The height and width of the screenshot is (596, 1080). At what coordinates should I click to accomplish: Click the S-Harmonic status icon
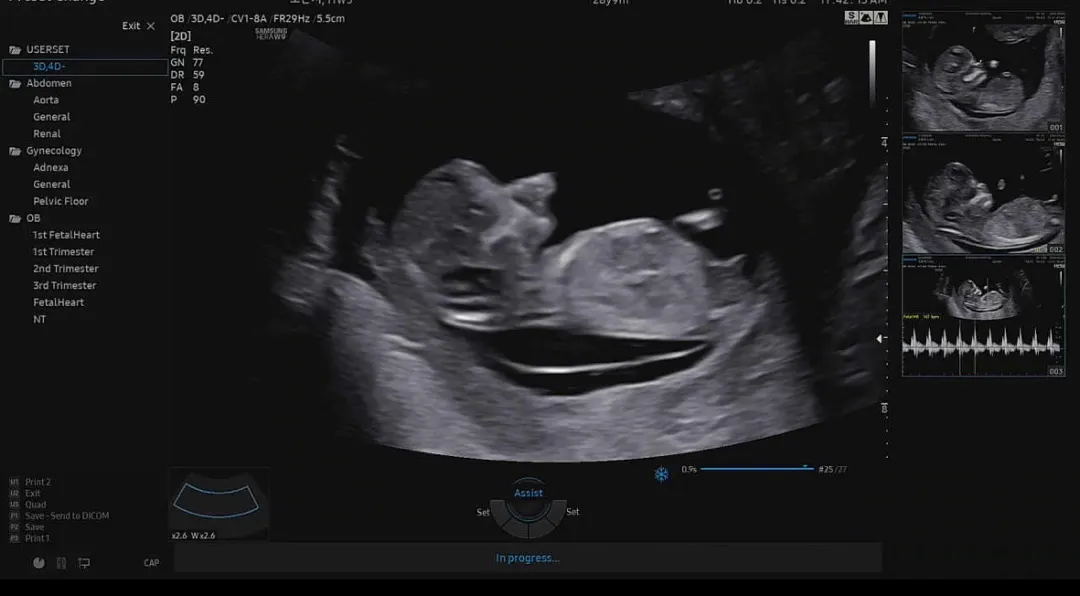click(852, 18)
